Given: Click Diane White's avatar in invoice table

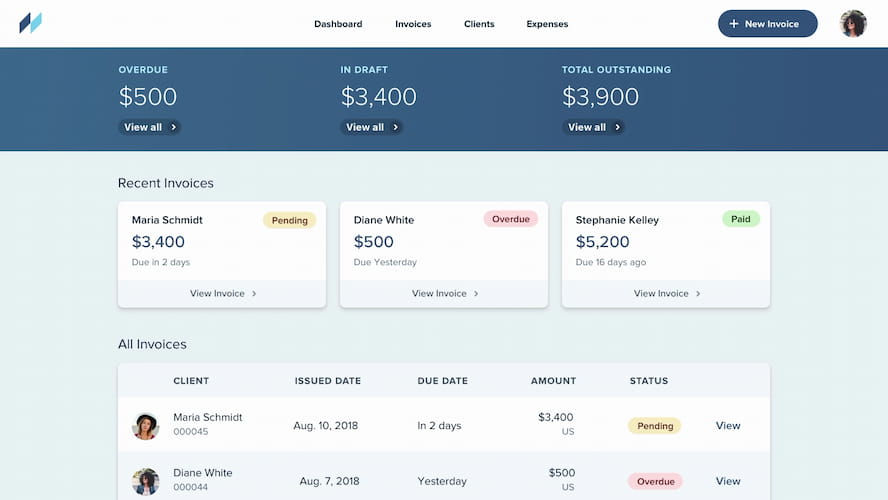Looking at the screenshot, I should coord(146,481).
